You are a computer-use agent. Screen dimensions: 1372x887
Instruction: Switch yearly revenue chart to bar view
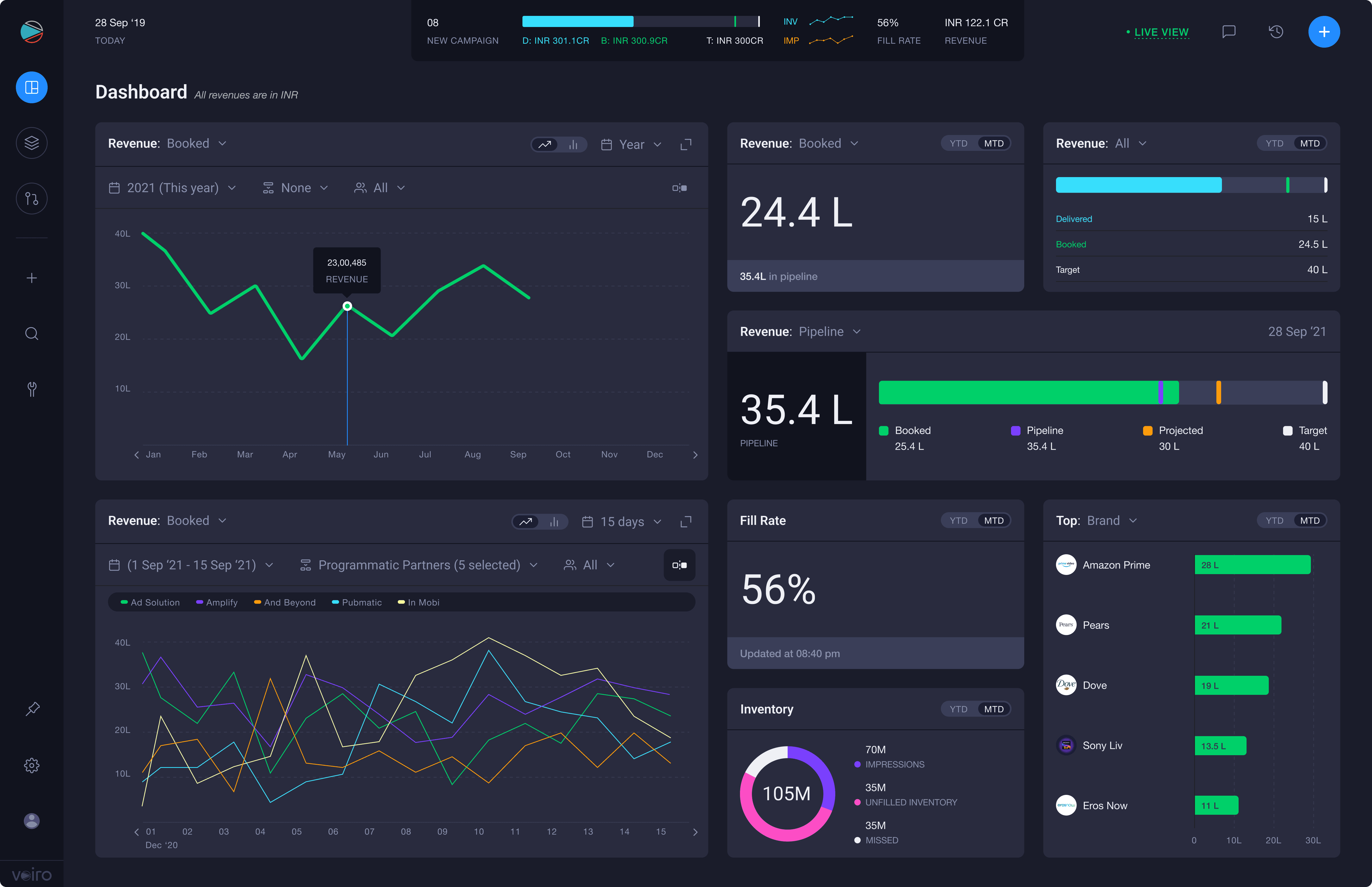pyautogui.click(x=573, y=145)
